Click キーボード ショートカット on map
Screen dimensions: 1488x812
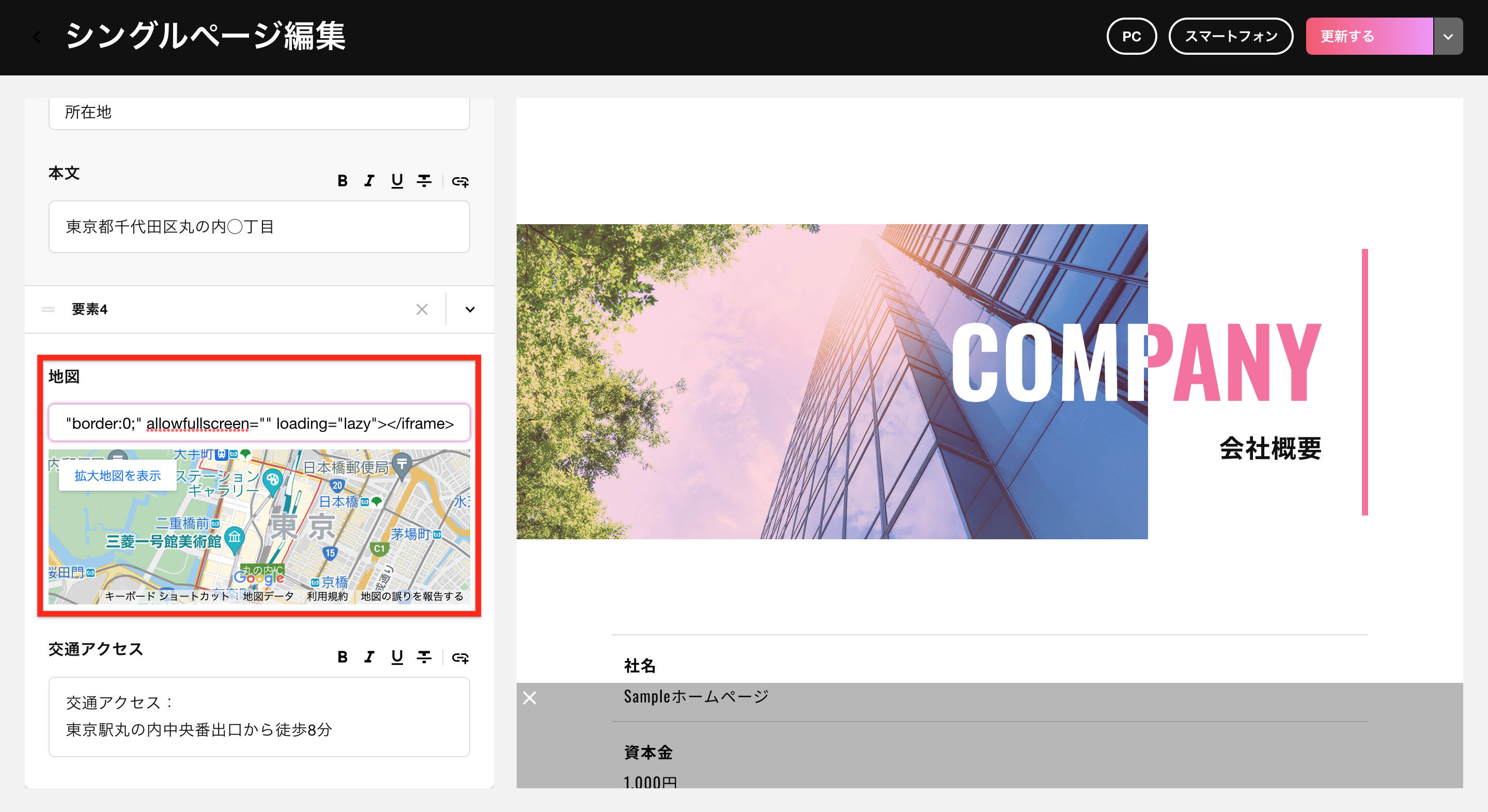coord(167,596)
